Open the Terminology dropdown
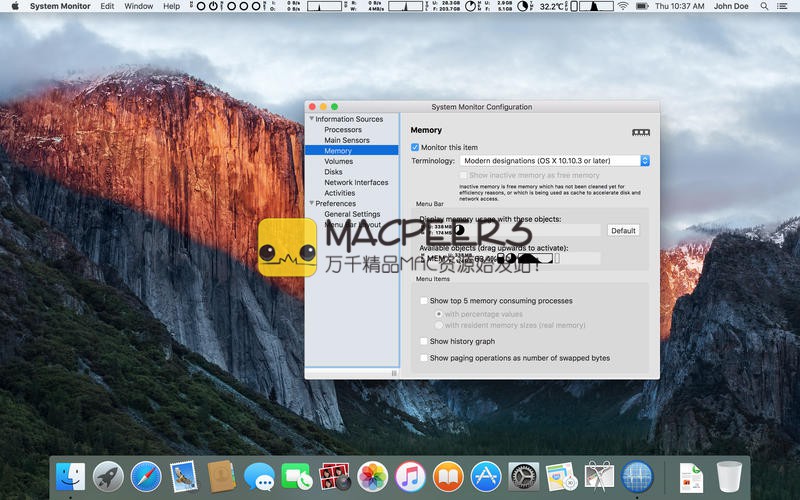The width and height of the screenshot is (800, 500). [x=555, y=161]
